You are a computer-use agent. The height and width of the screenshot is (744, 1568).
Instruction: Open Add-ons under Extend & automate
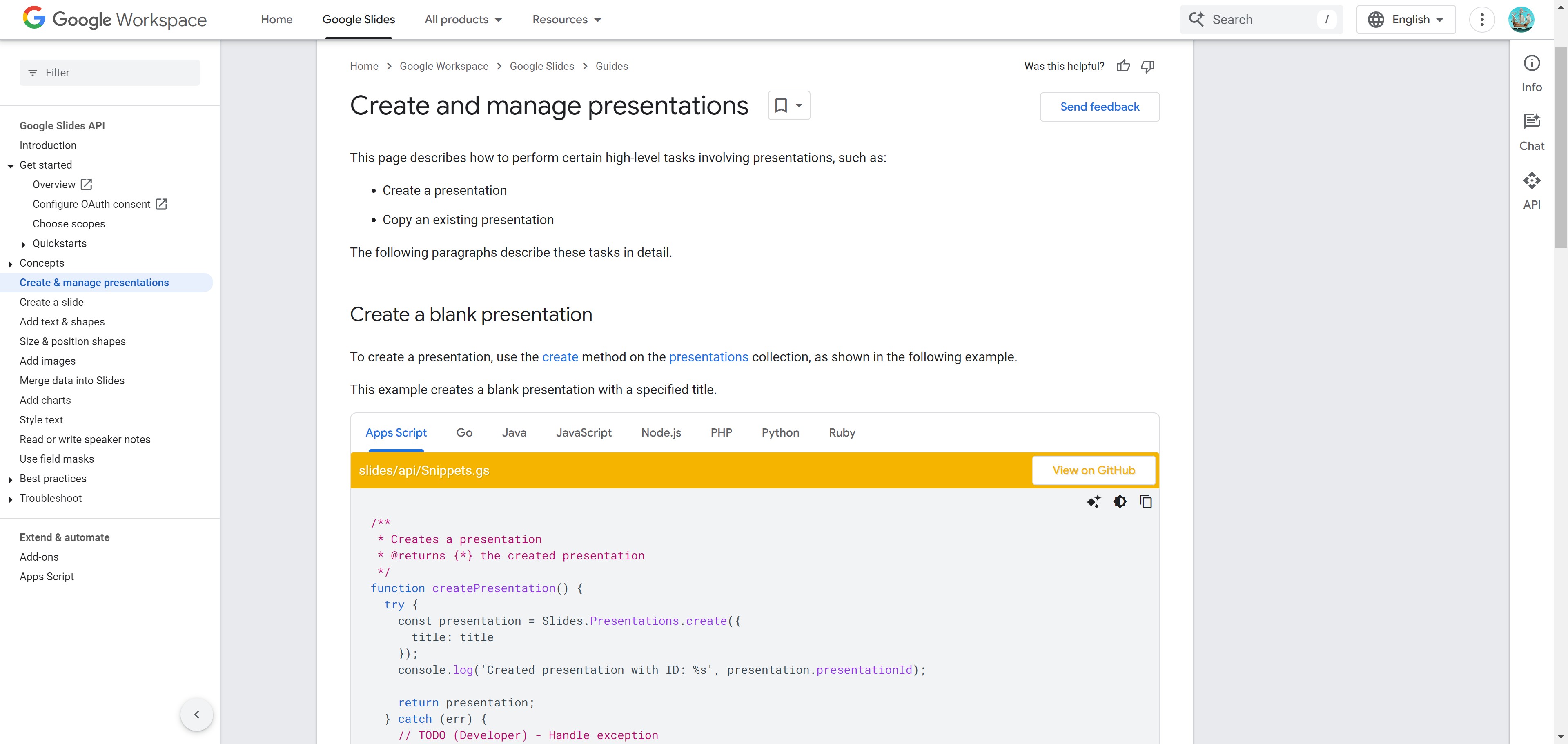click(39, 557)
